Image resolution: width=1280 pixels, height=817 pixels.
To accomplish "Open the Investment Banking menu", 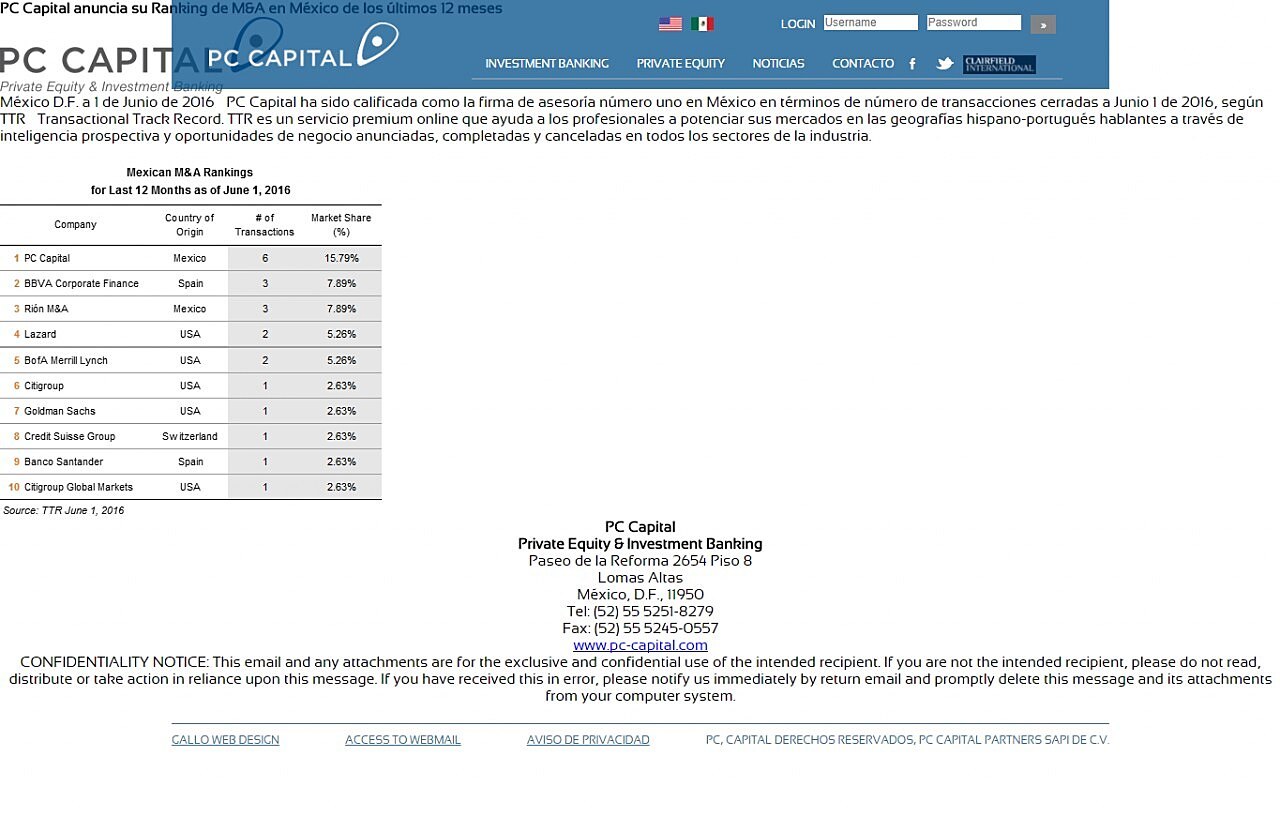I will [x=547, y=64].
